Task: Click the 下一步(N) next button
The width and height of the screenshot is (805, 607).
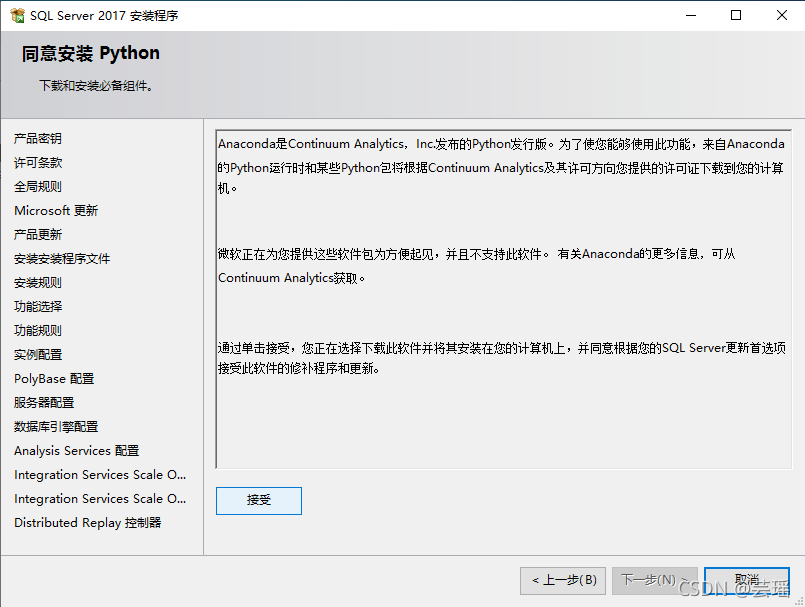Action: 655,580
